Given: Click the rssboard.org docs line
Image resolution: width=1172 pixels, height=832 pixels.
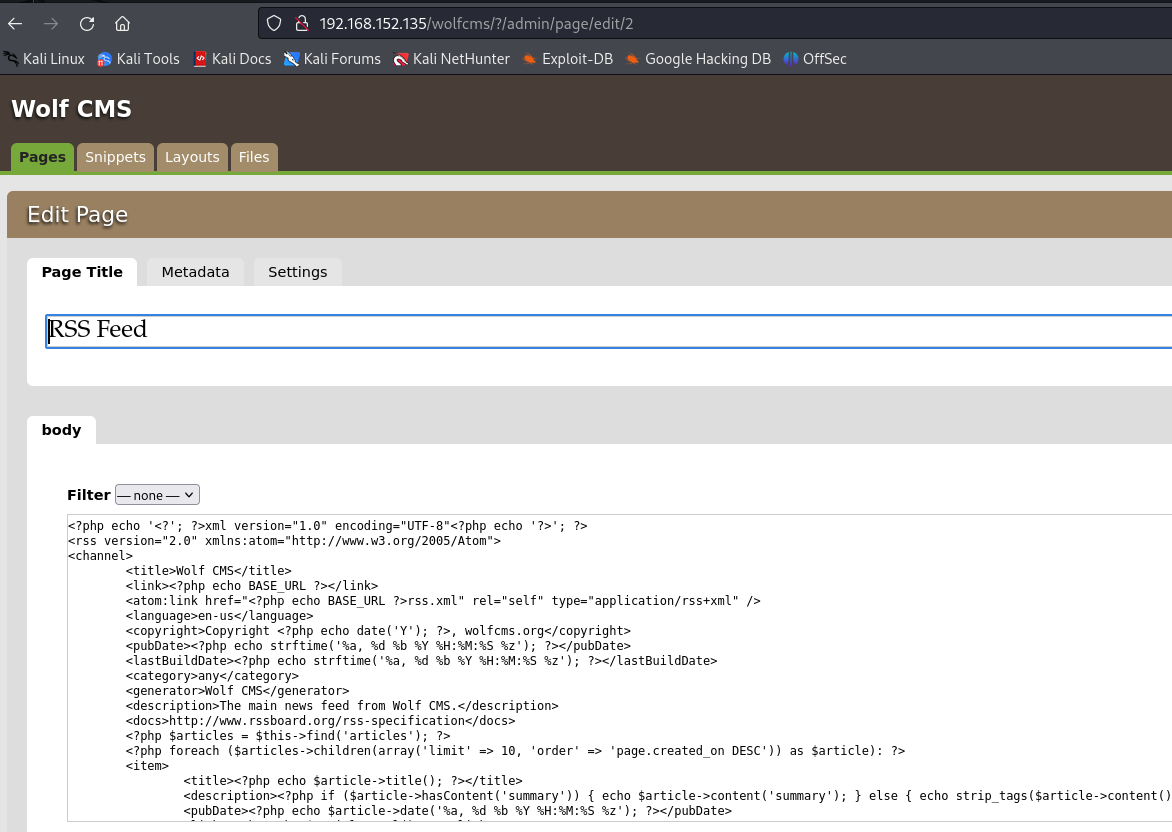Looking at the screenshot, I should (321, 721).
